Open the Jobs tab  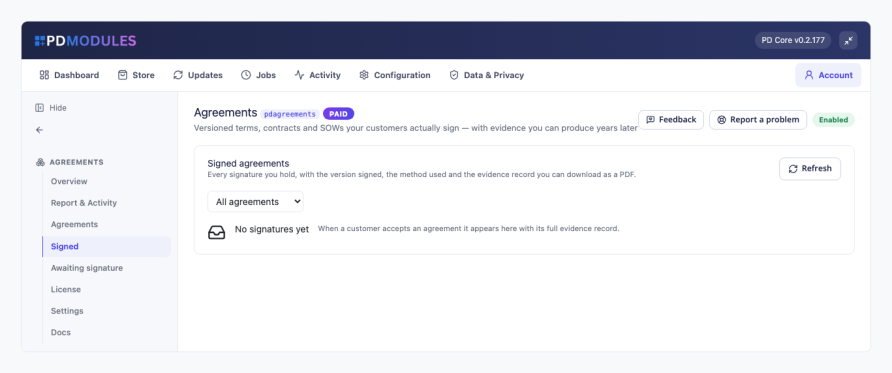tap(258, 75)
